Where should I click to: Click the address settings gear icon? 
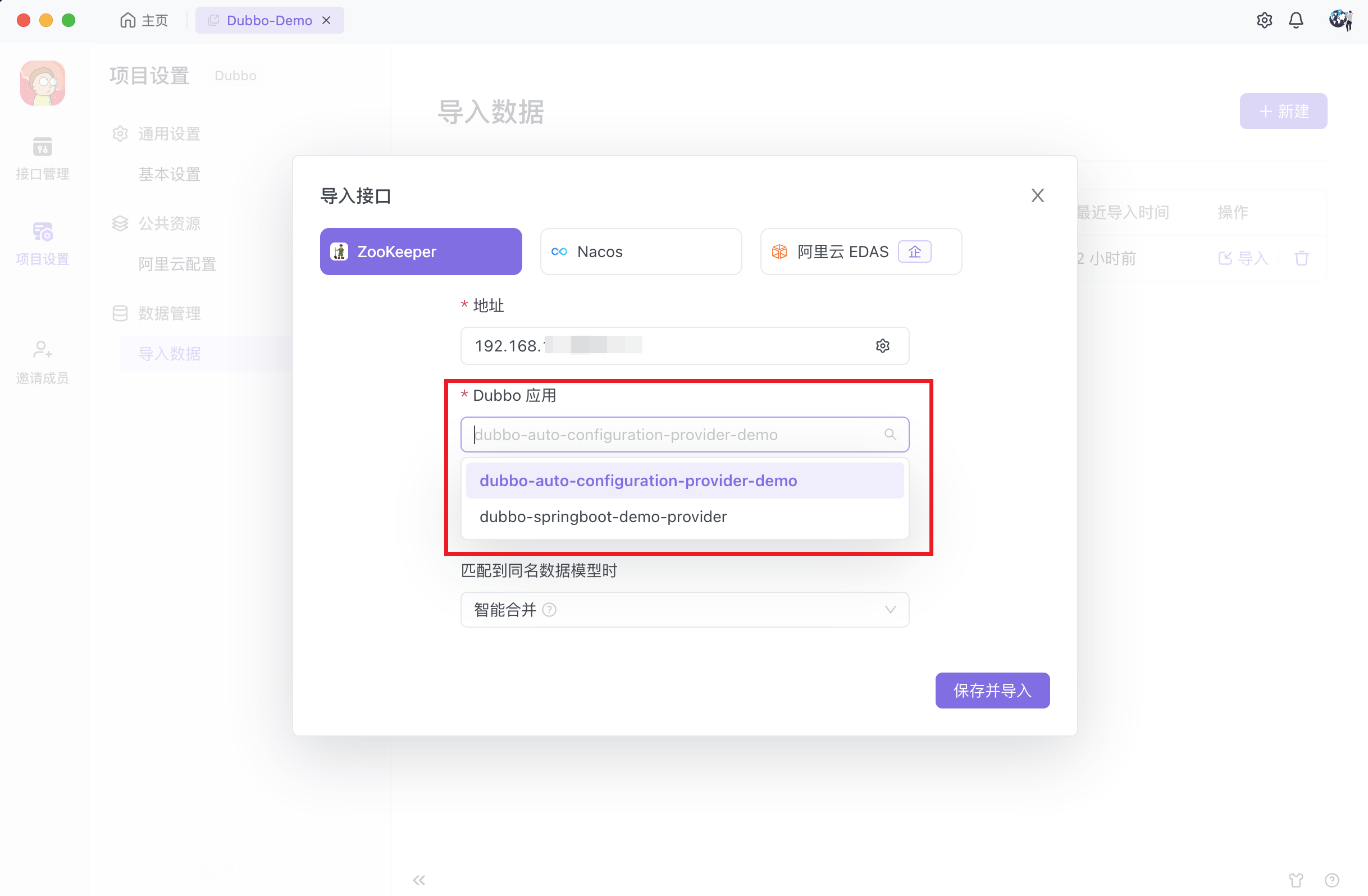tap(882, 345)
